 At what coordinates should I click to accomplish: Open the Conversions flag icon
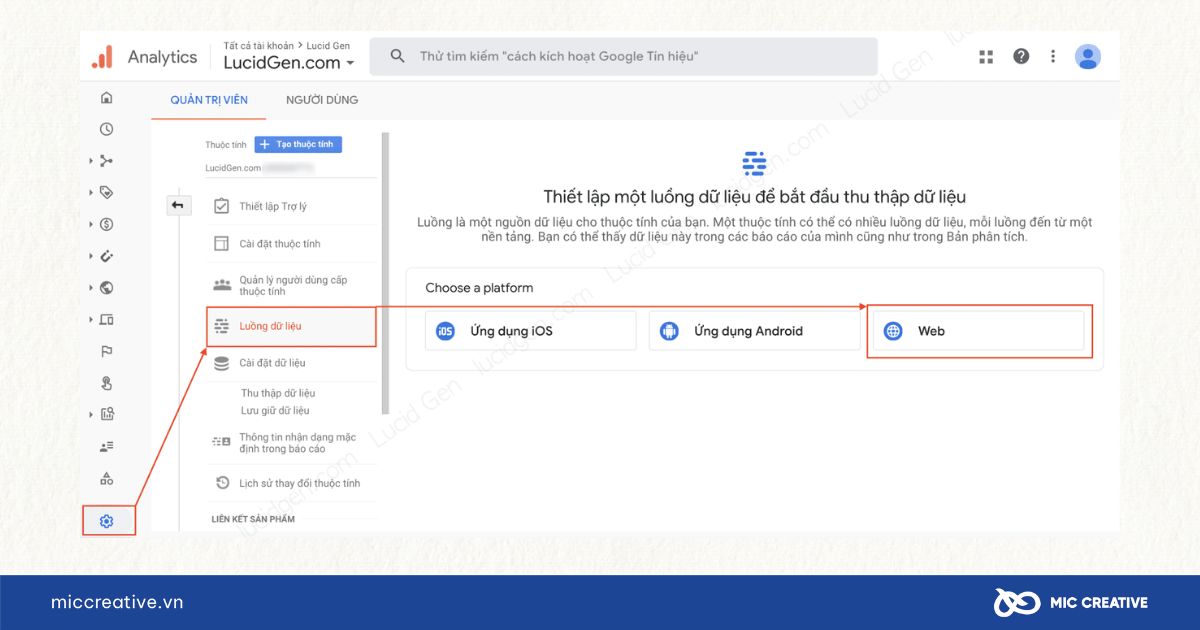point(107,351)
